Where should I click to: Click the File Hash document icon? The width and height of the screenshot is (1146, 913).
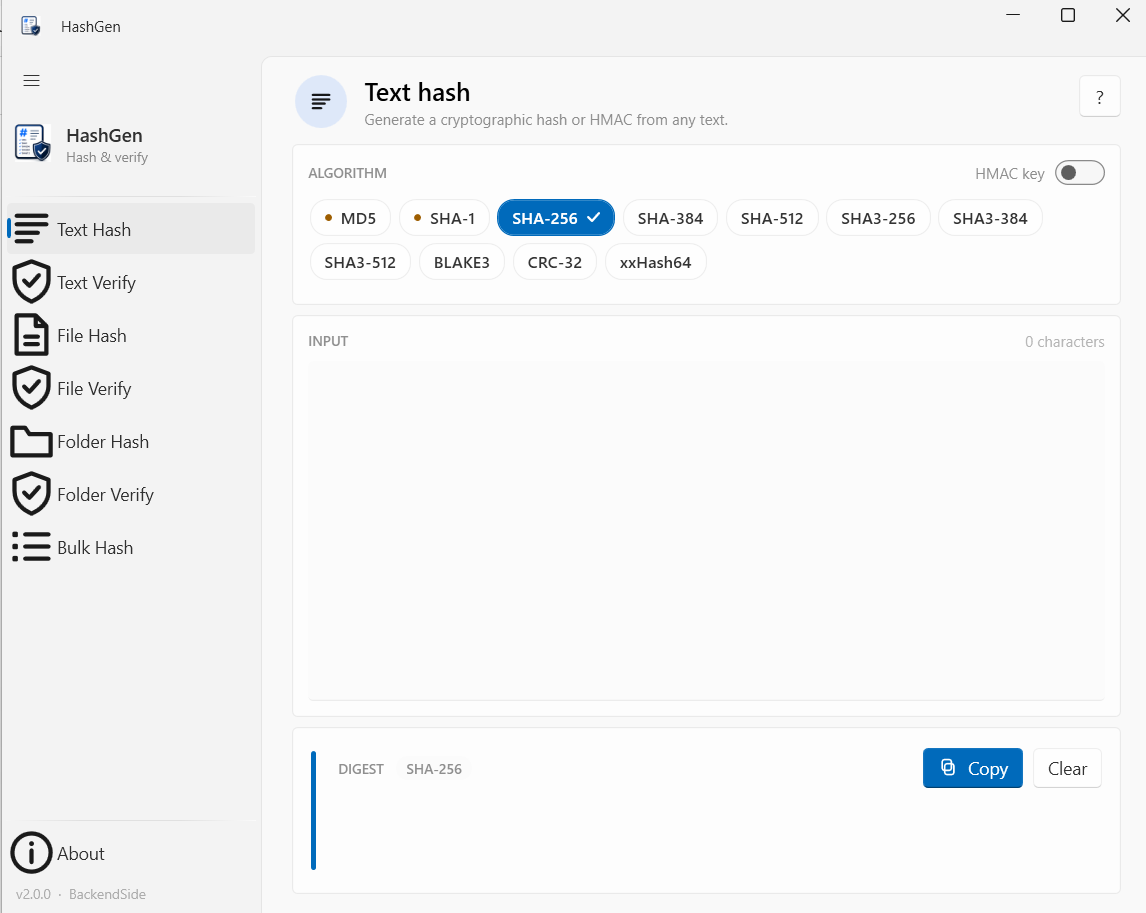click(31, 335)
